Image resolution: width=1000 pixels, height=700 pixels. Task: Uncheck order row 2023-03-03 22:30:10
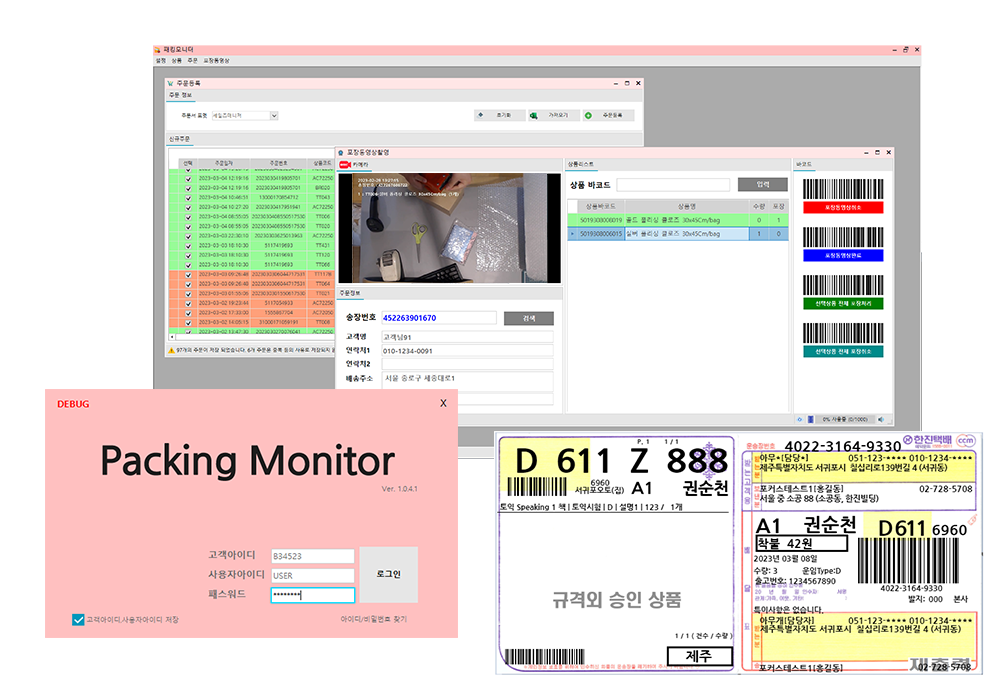(x=188, y=236)
